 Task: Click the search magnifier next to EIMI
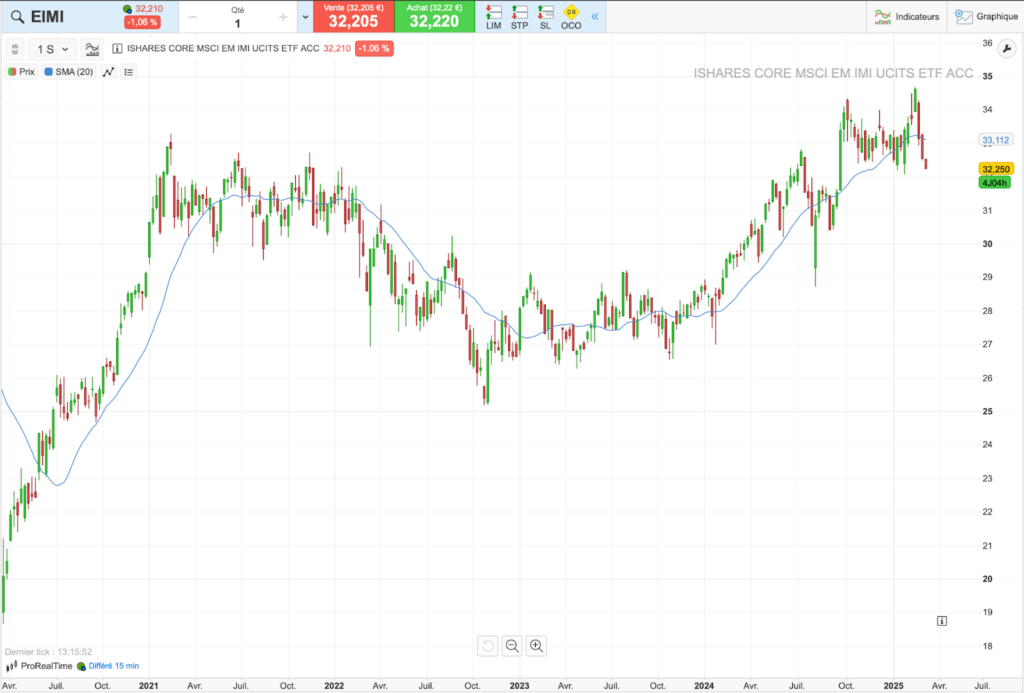(18, 17)
